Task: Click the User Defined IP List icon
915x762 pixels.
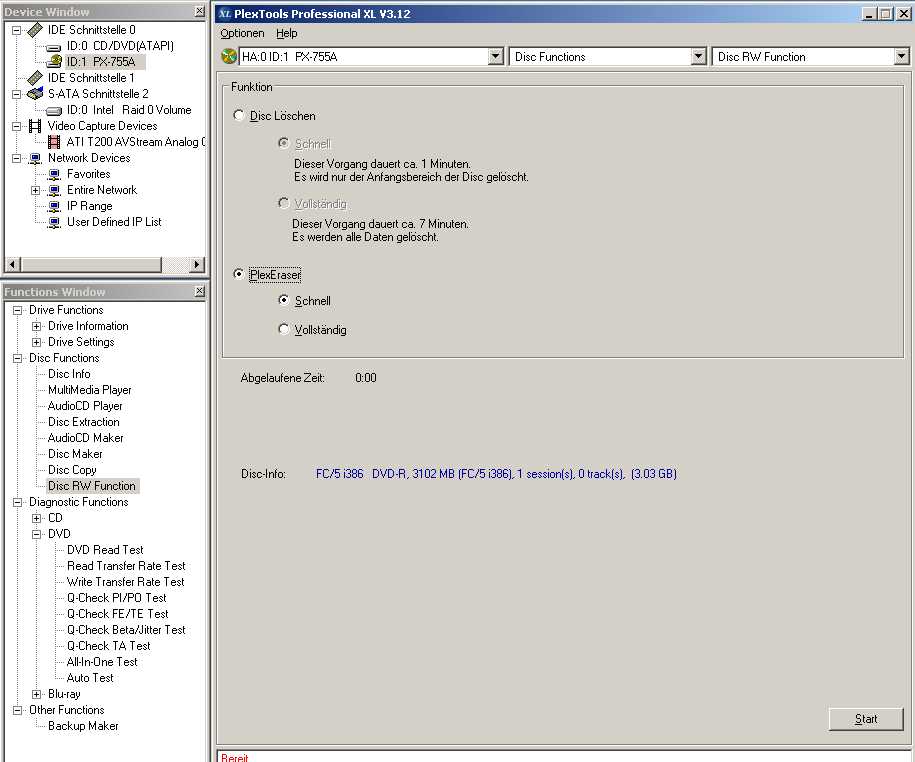Action: 54,222
